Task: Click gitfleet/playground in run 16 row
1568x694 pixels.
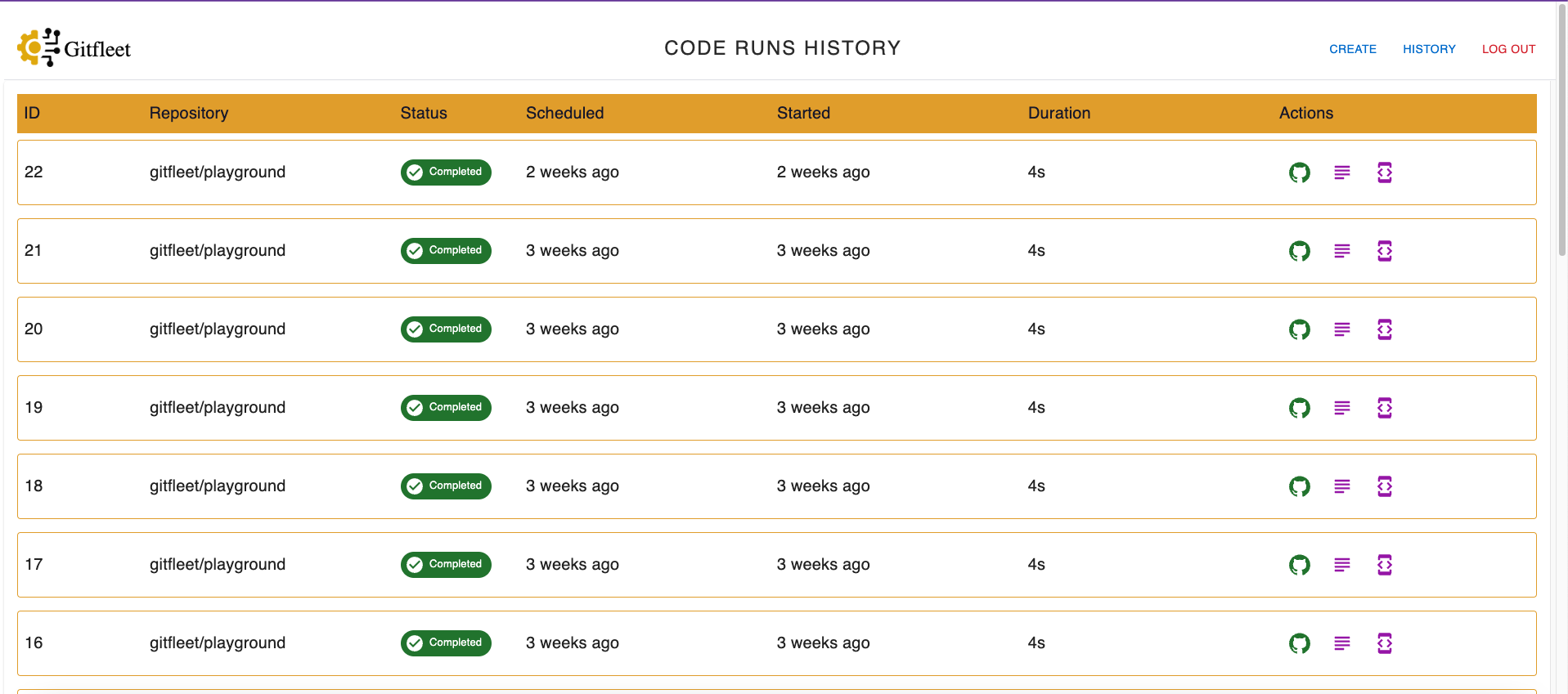Action: pos(218,643)
